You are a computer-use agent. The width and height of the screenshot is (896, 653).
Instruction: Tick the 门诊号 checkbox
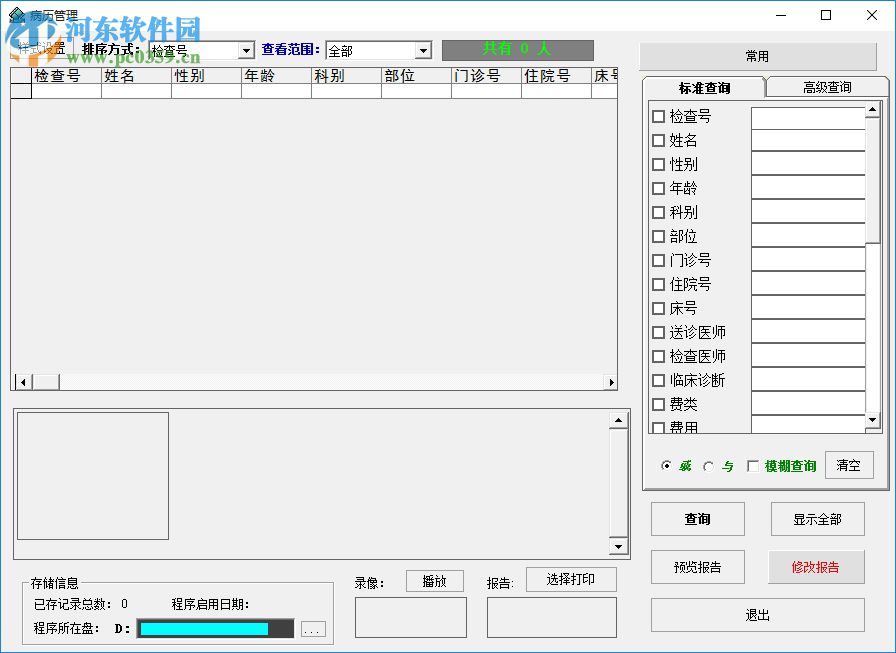[658, 261]
